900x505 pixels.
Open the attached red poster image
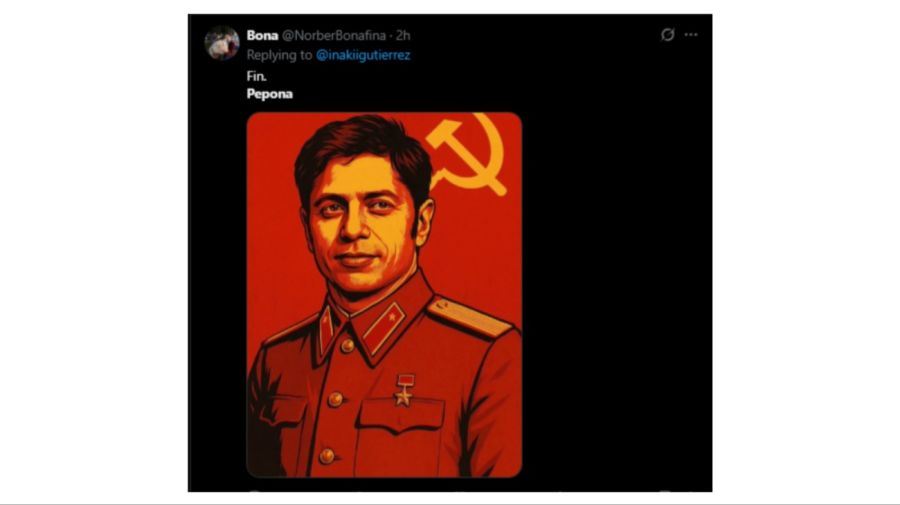384,294
